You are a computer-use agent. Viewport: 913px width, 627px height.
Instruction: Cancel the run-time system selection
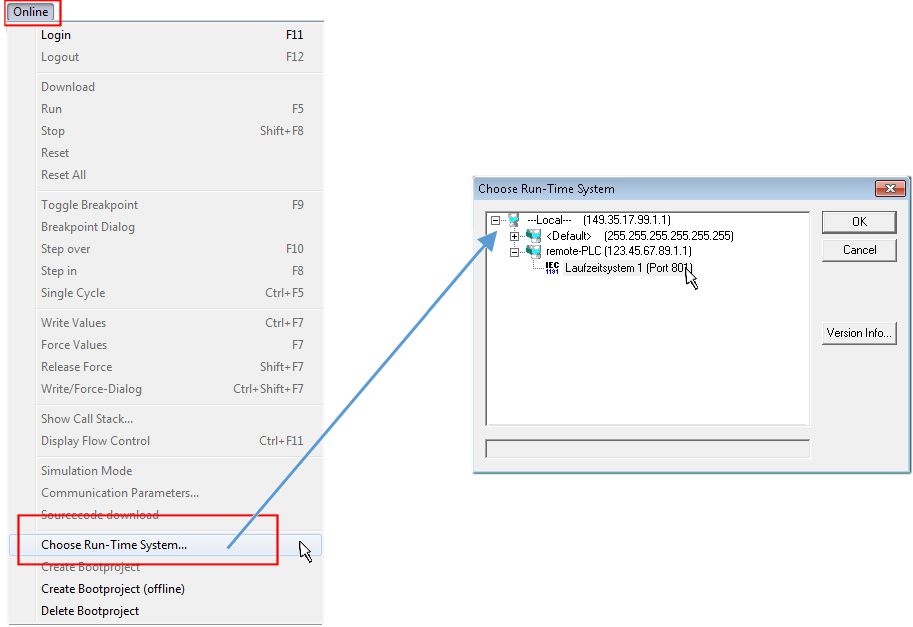pyautogui.click(x=859, y=250)
